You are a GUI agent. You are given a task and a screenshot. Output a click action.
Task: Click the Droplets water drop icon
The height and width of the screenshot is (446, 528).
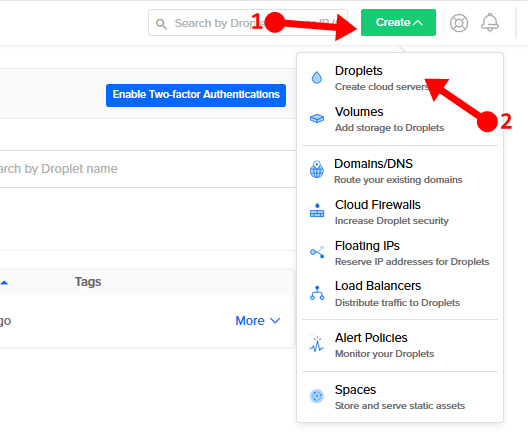point(317,77)
